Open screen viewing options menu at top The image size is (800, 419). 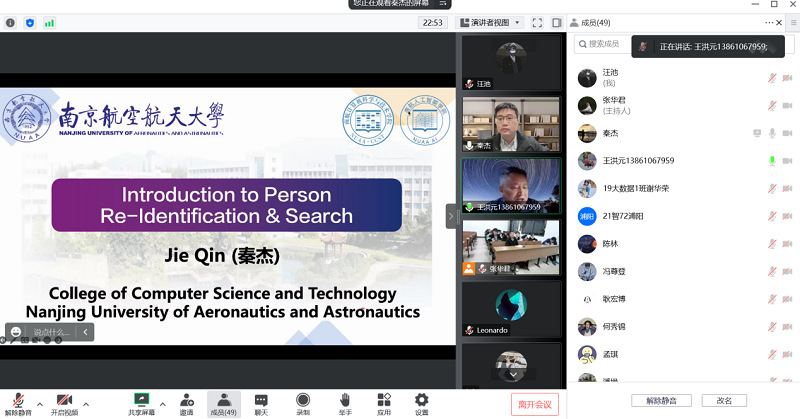[443, 3]
